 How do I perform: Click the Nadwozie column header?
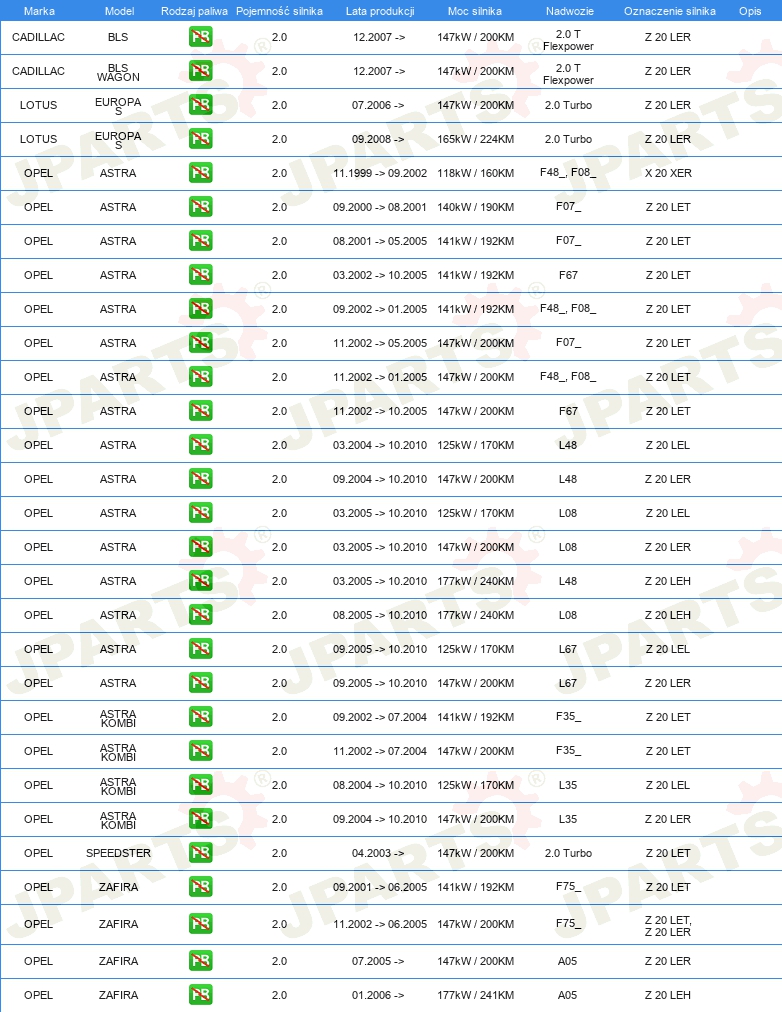[x=570, y=11]
